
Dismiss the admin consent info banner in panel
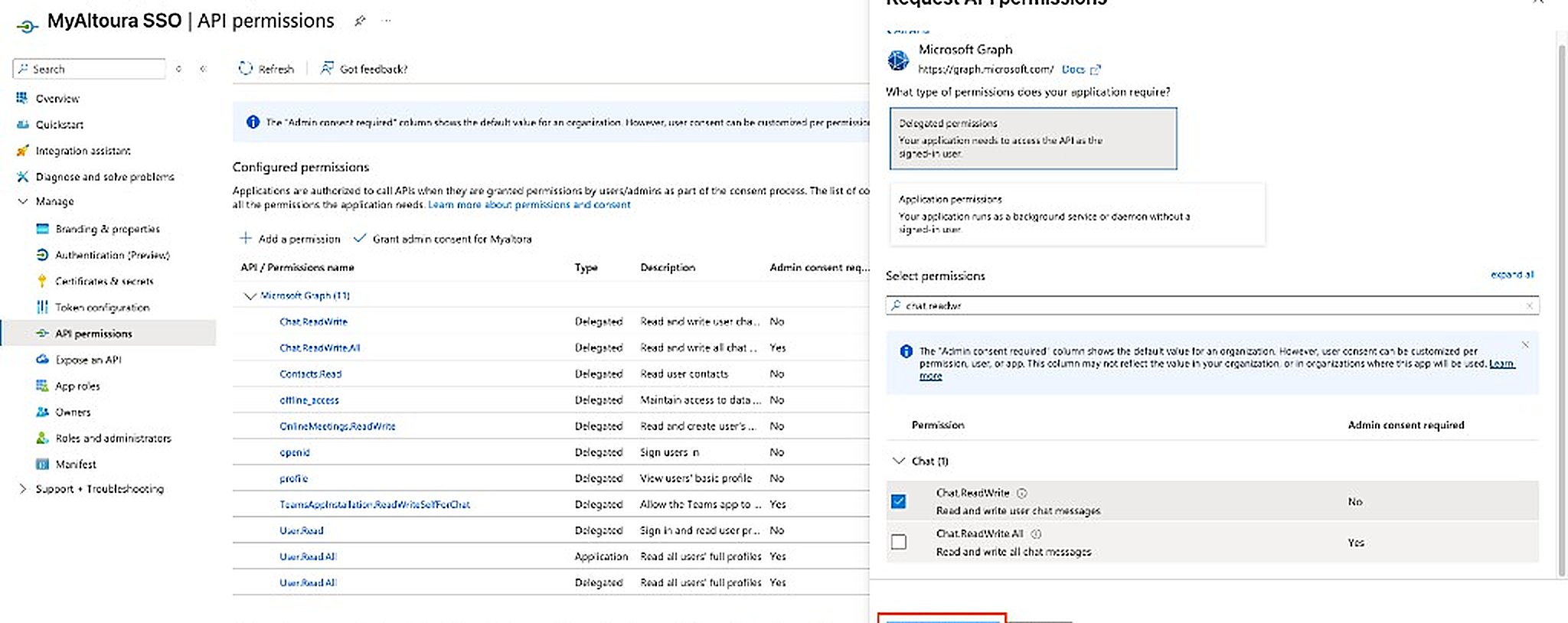tap(1525, 344)
